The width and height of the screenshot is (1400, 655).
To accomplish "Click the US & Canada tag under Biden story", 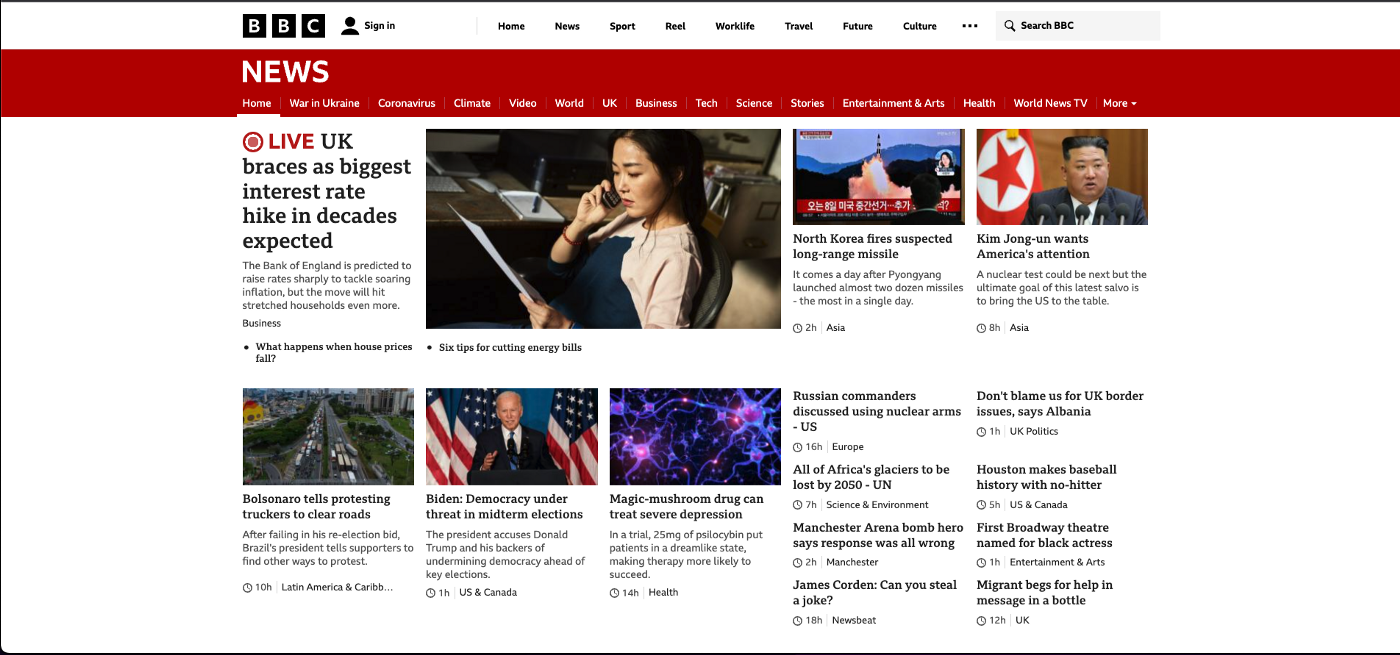I will 488,593.
